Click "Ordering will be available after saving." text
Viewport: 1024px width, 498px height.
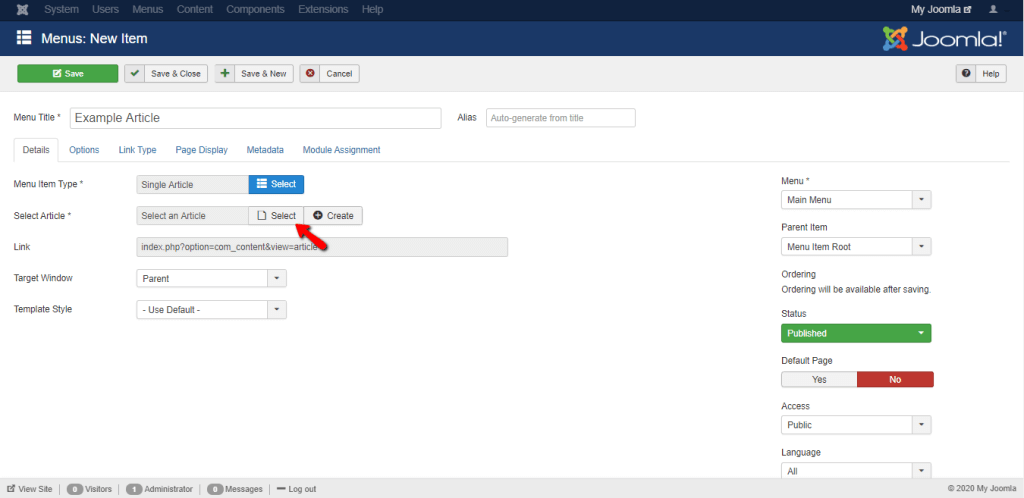coord(856,289)
